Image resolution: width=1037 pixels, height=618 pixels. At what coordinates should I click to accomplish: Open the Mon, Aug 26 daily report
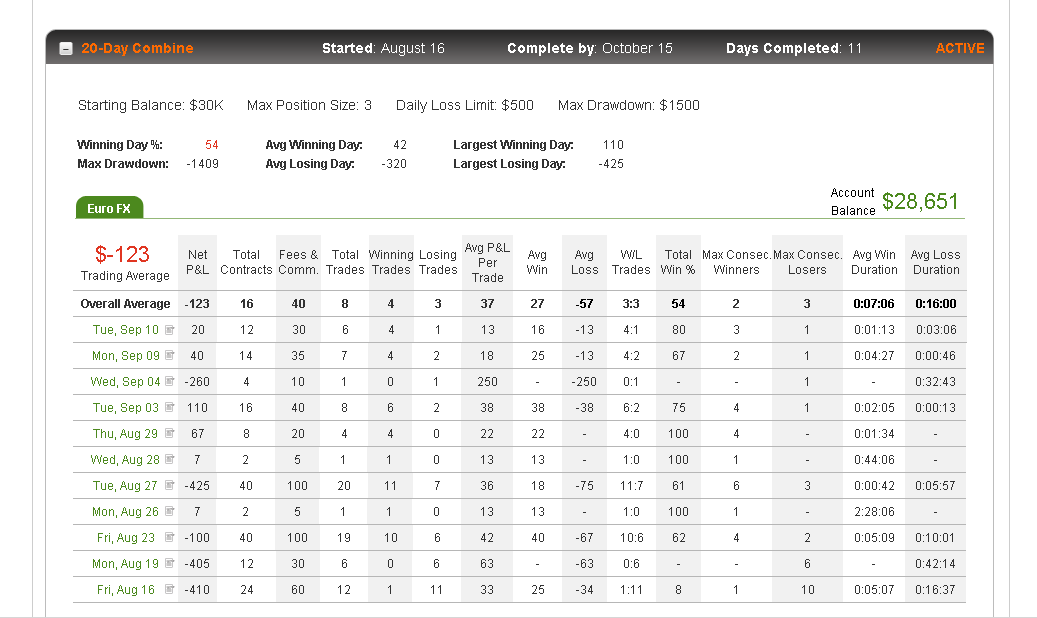pos(125,511)
